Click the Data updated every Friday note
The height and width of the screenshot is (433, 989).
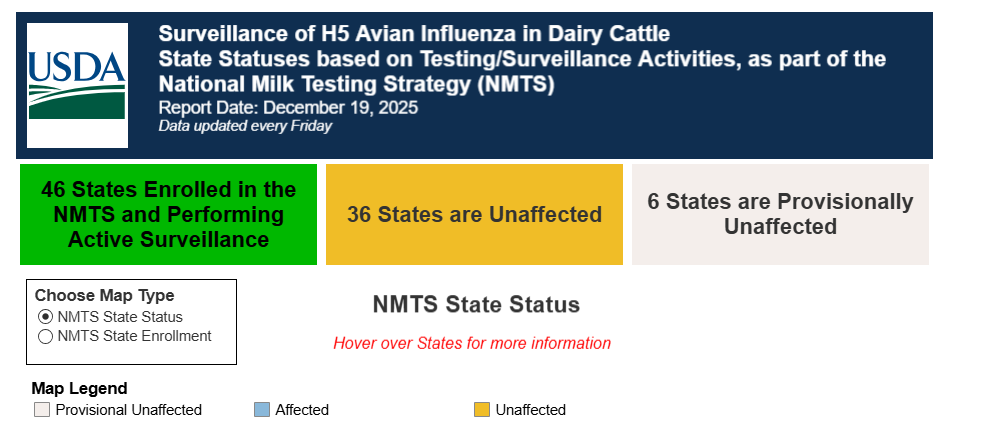pos(245,126)
